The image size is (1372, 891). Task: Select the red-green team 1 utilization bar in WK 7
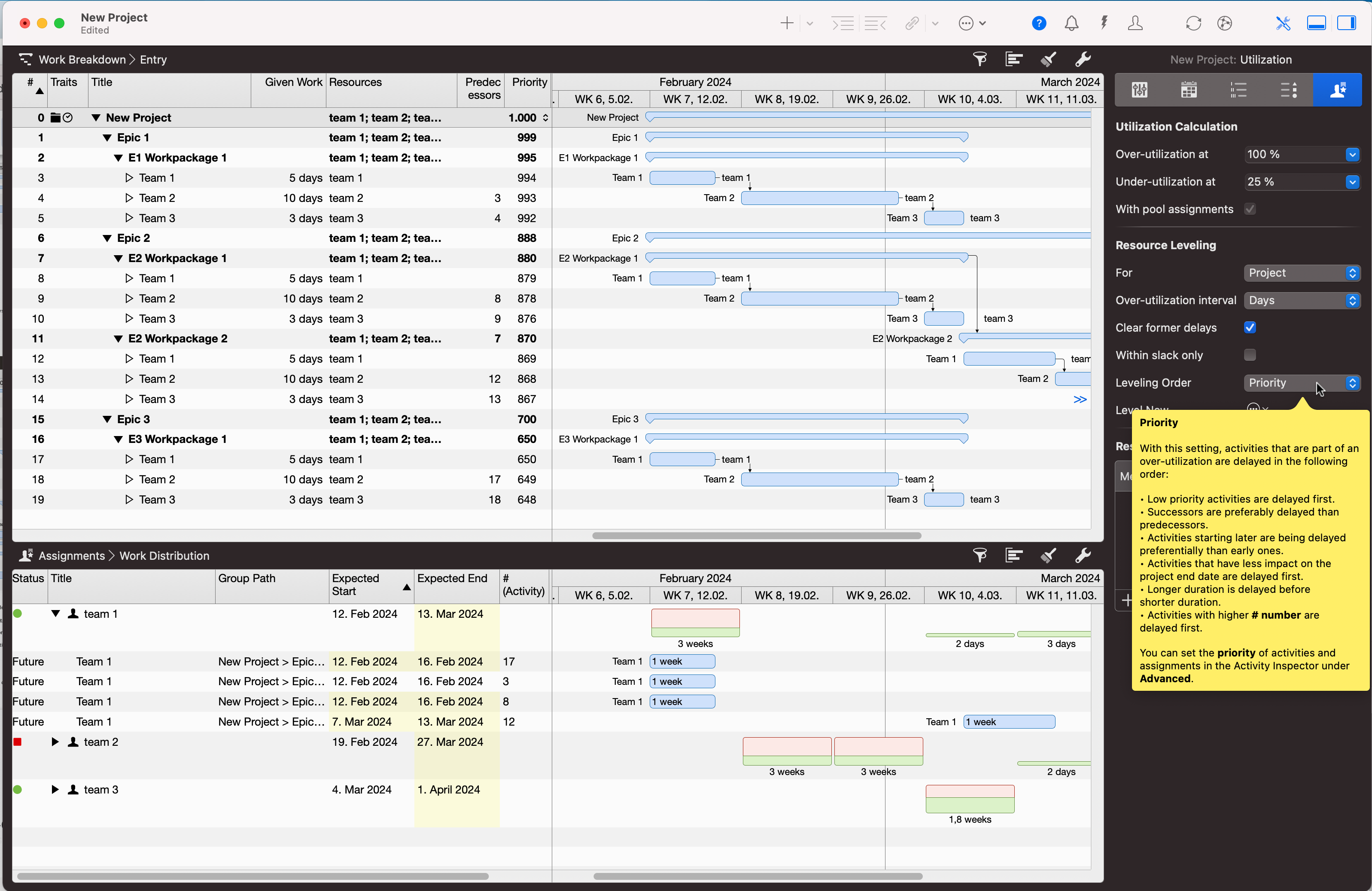695,623
